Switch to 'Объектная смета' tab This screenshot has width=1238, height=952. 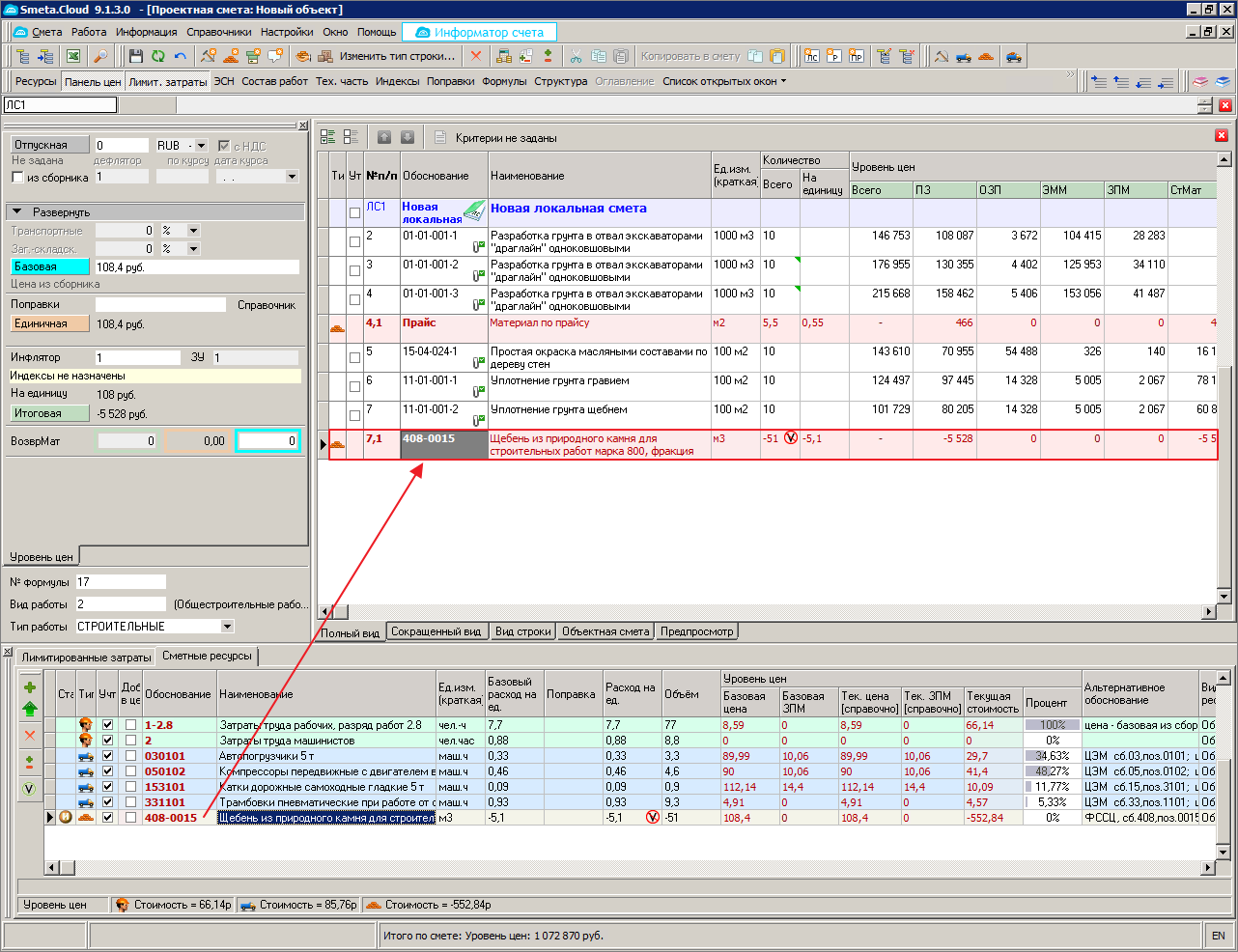point(605,631)
